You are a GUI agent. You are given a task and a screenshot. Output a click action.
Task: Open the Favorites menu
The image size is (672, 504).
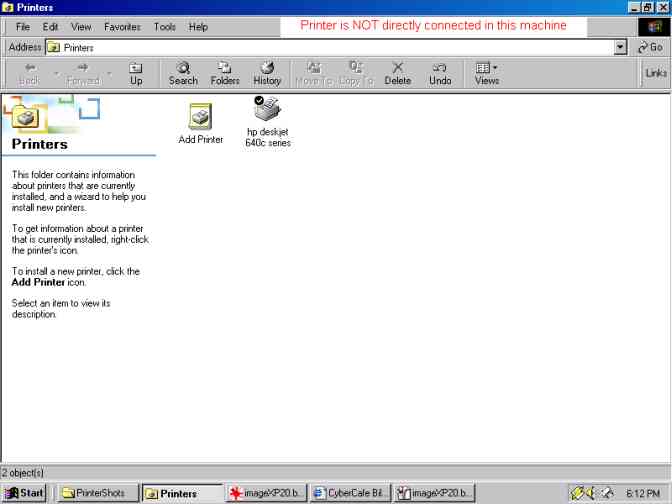pos(122,27)
